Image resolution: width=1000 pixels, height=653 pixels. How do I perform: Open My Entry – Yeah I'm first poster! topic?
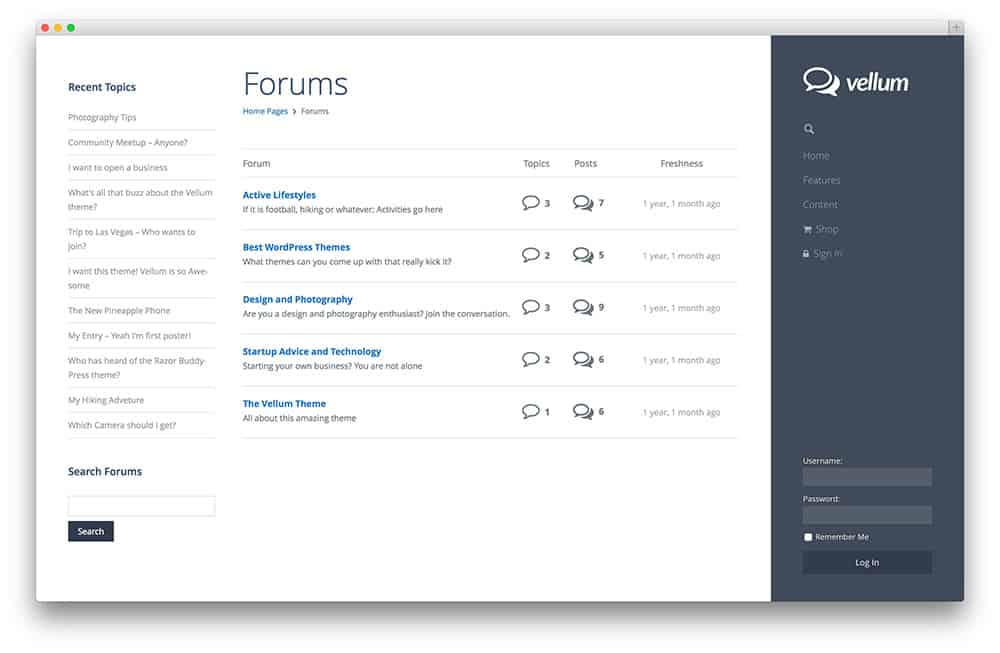click(129, 336)
